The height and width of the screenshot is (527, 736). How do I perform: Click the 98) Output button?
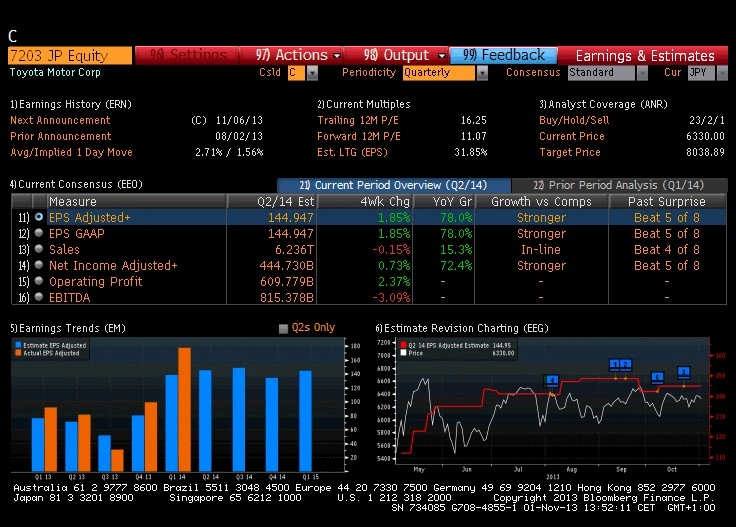(x=397, y=55)
